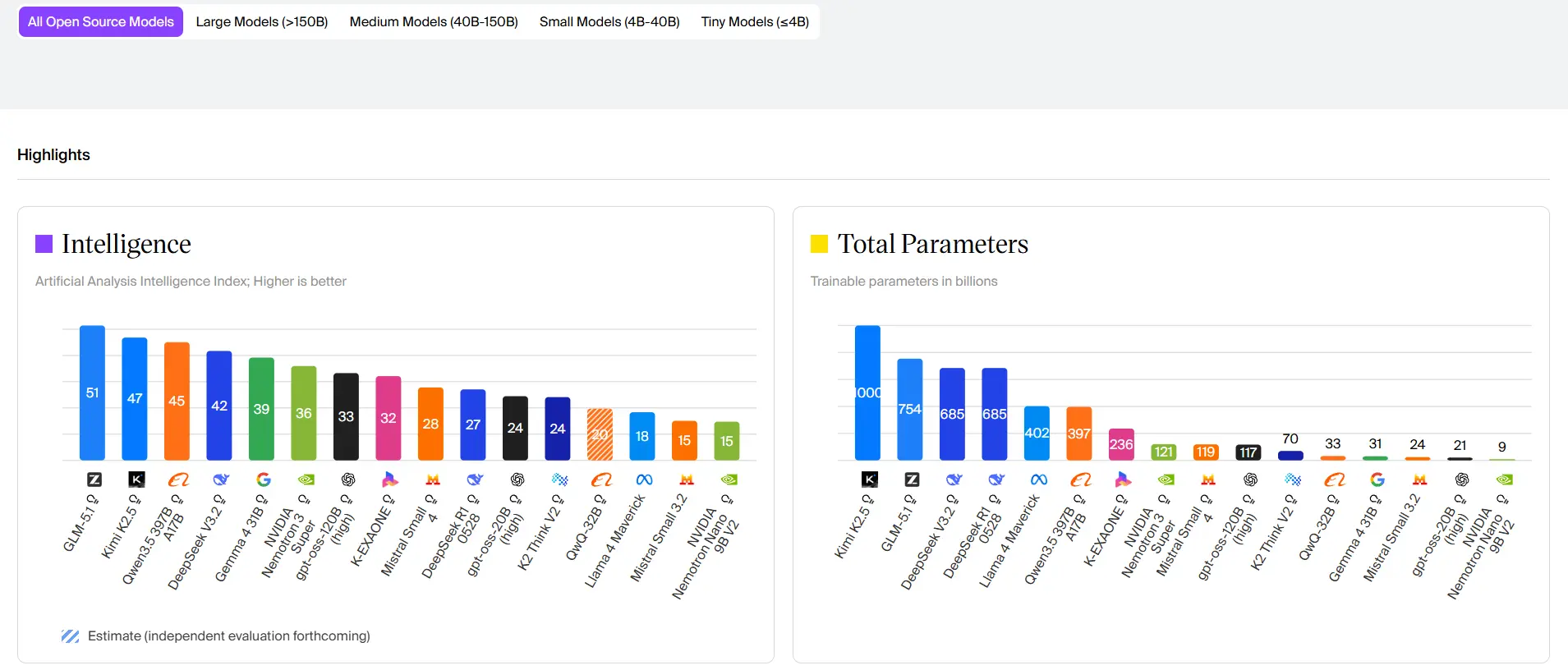Screen dimensions: 1568x670
Task: Click the striped Estimate legend icon
Action: click(70, 636)
